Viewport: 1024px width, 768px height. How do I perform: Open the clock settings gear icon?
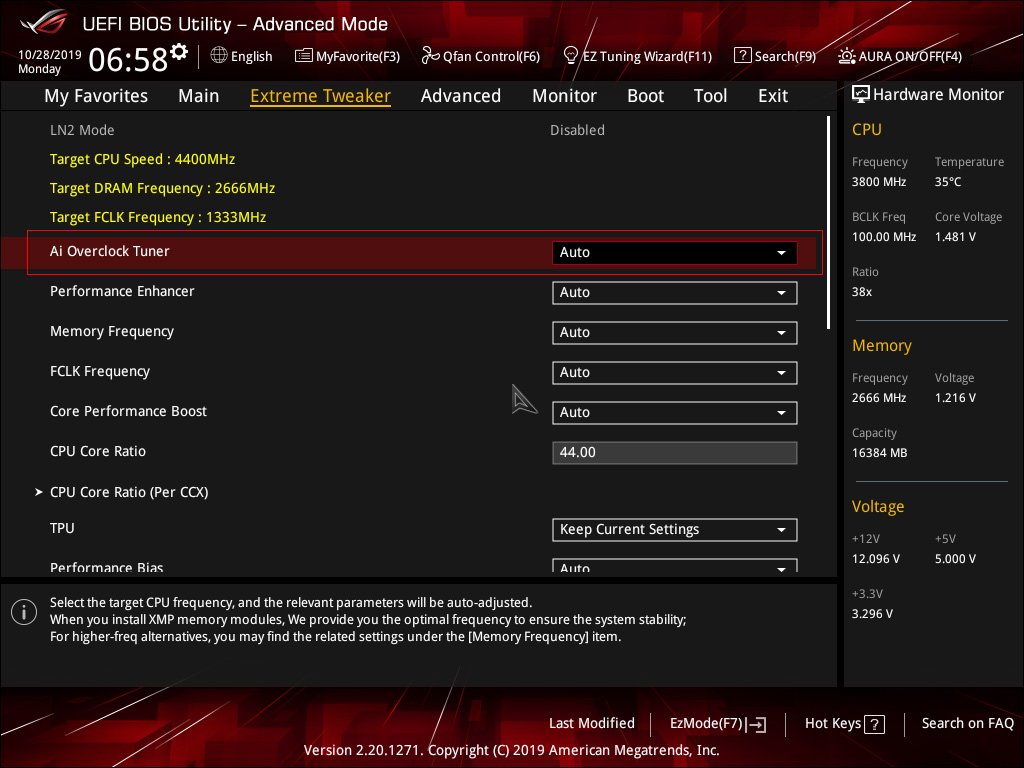pos(179,51)
